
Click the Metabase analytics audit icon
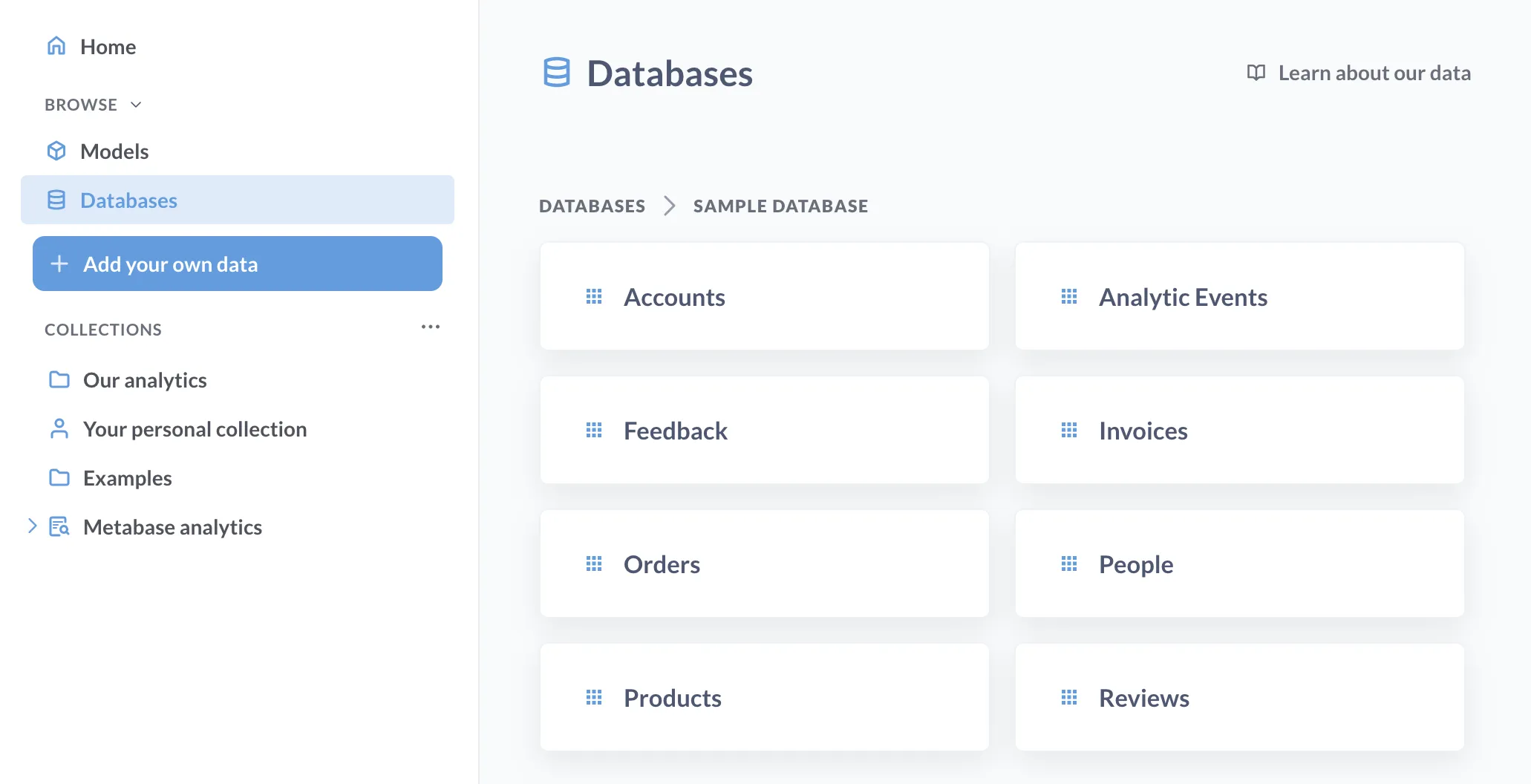pyautogui.click(x=59, y=526)
